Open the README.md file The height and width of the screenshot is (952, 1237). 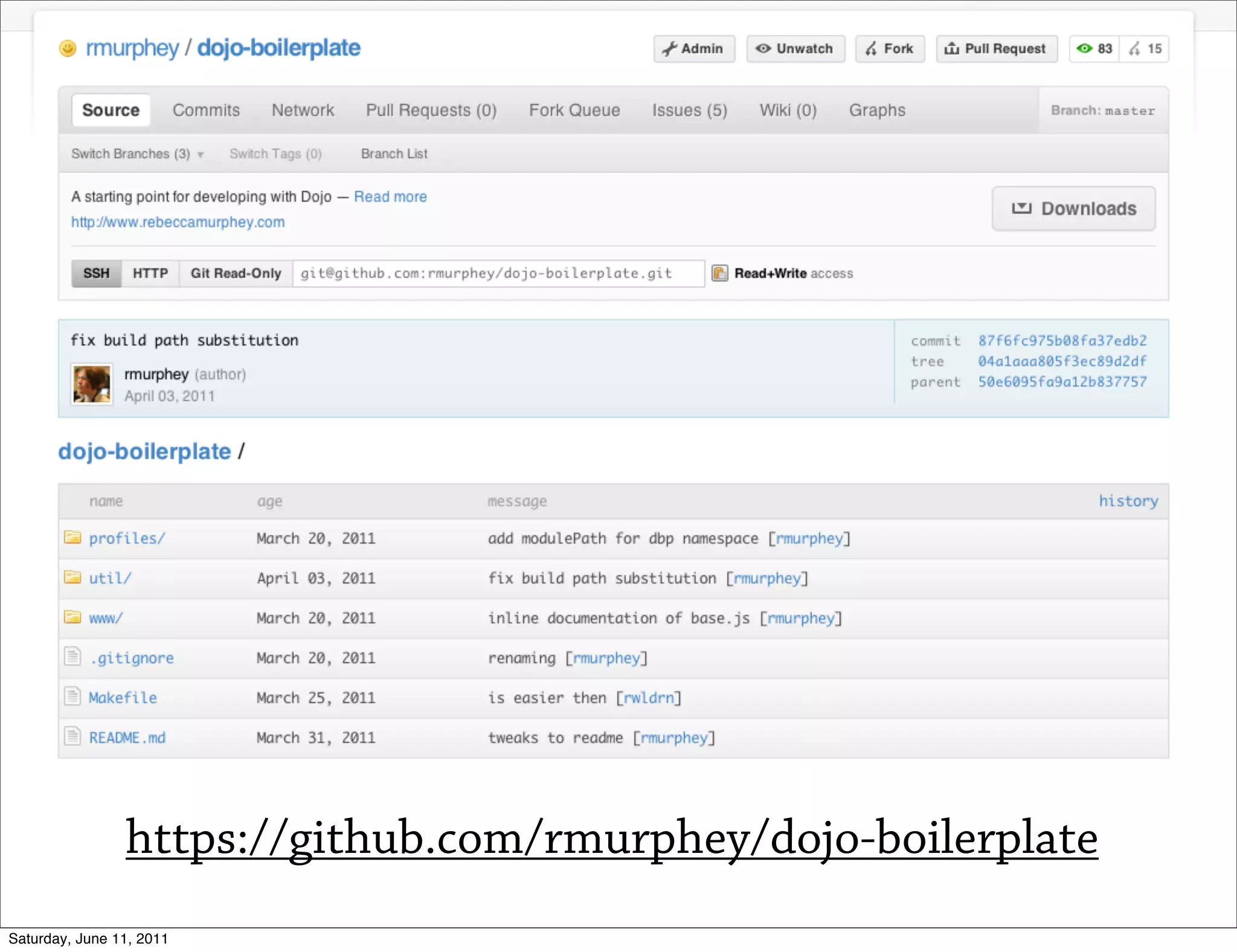pyautogui.click(x=127, y=738)
